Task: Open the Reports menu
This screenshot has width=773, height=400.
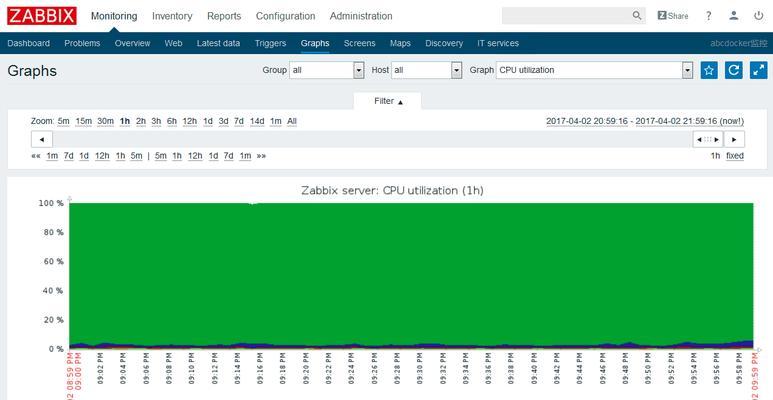Action: pyautogui.click(x=224, y=16)
